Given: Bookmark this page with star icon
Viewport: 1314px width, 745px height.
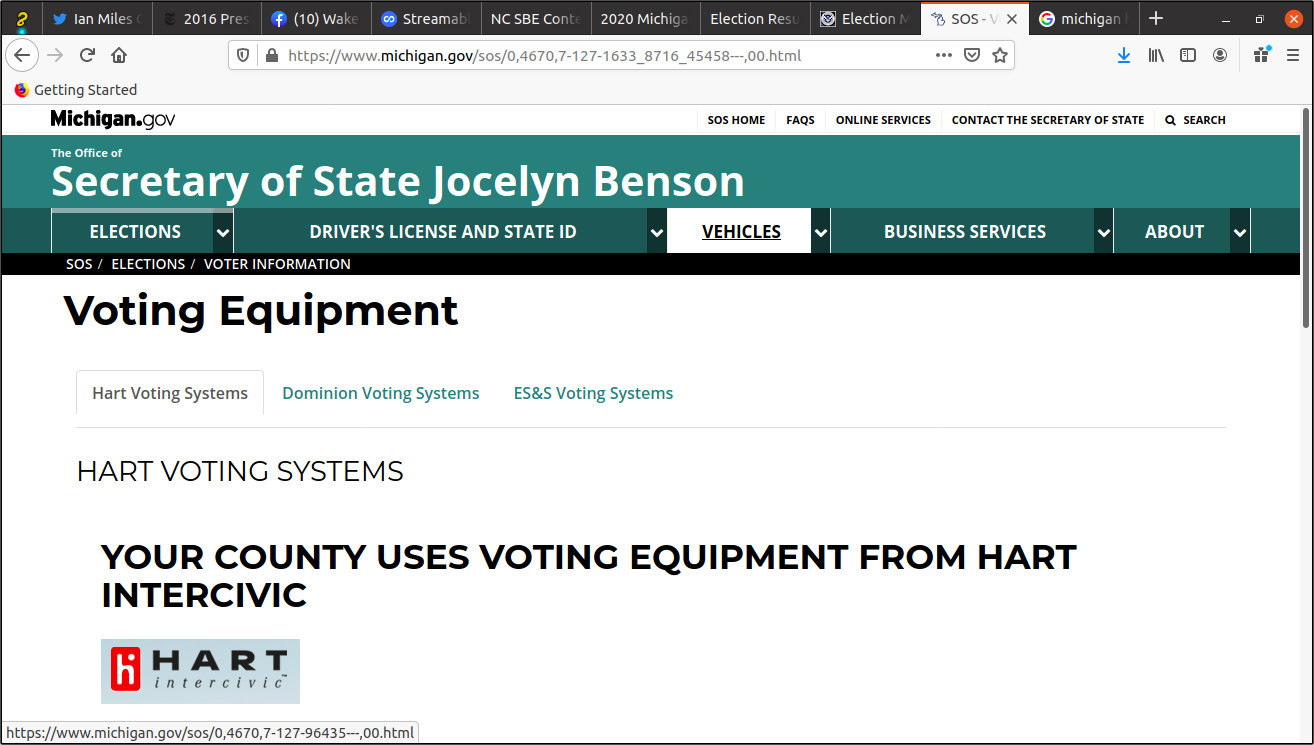Looking at the screenshot, I should coord(999,55).
